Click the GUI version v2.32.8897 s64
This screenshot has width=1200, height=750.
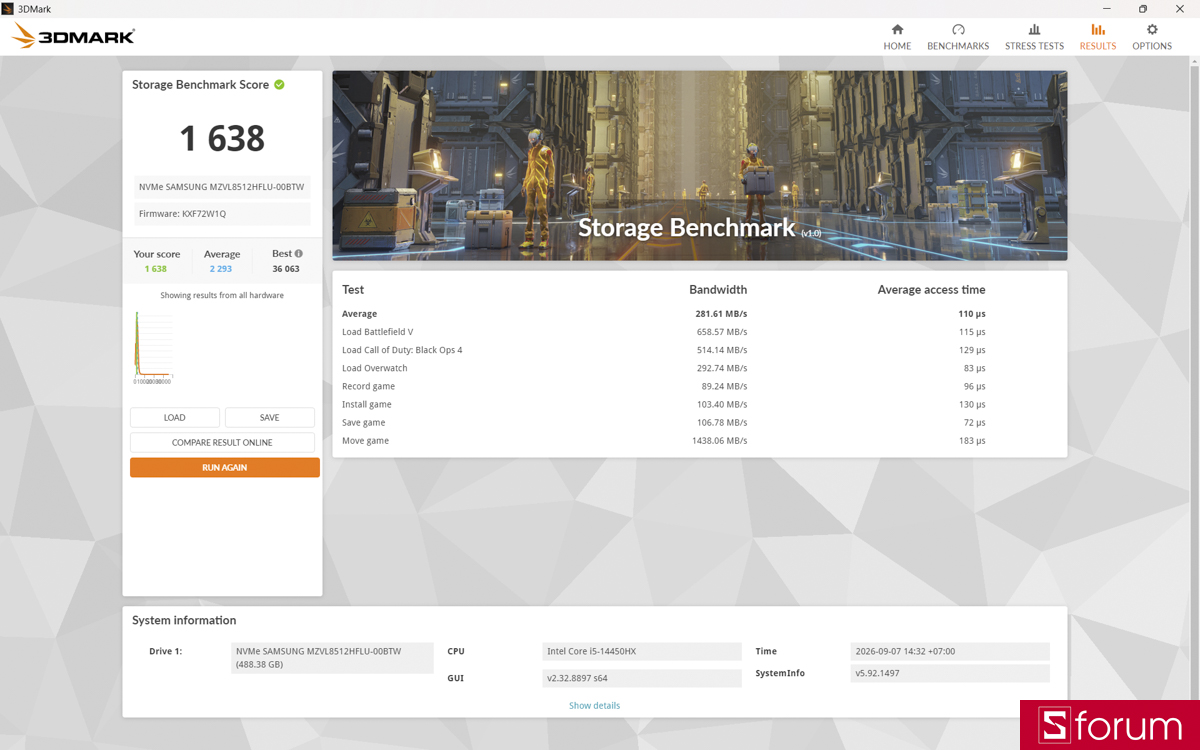642,678
